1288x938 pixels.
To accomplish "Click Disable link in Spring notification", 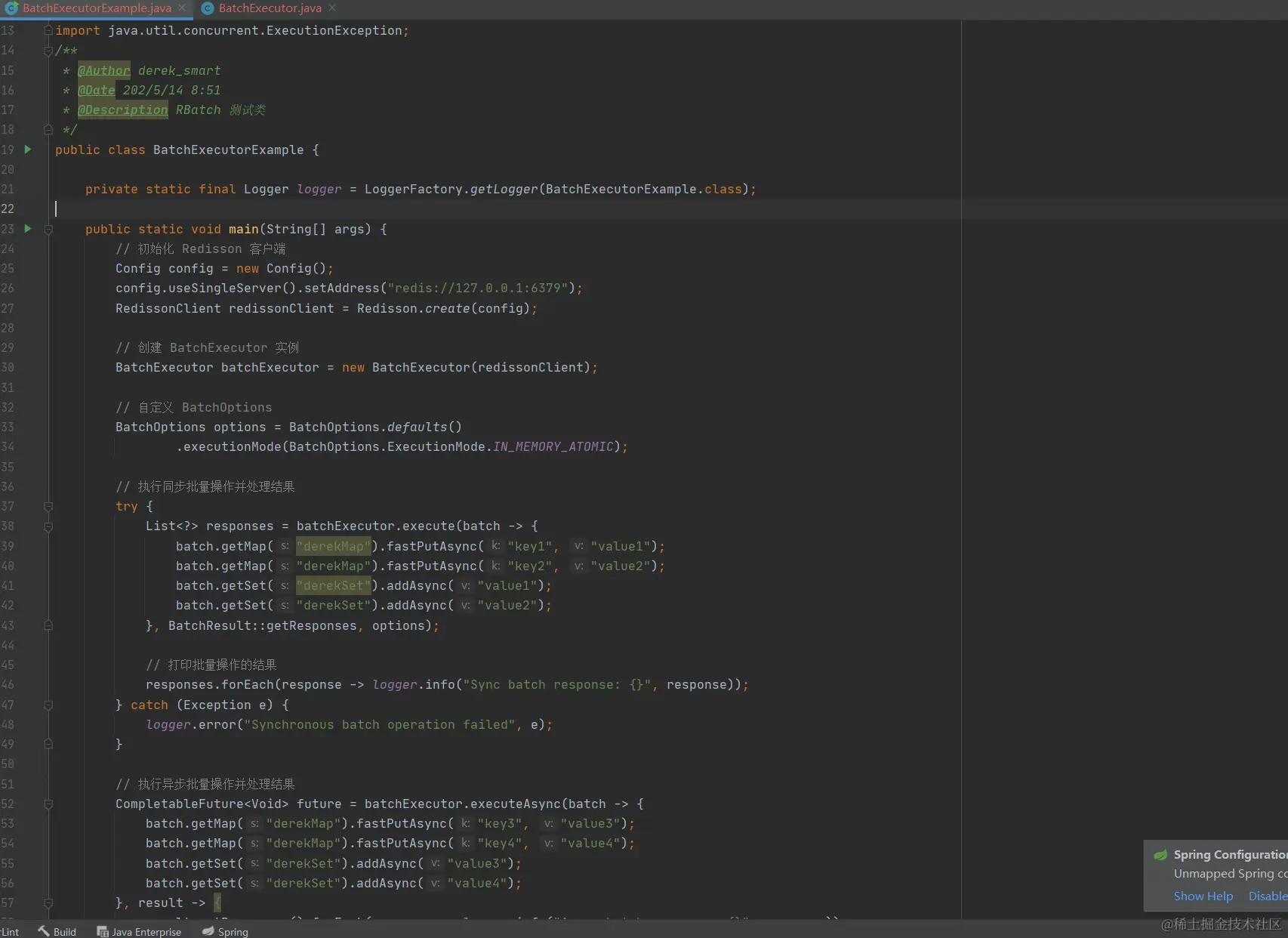I will point(1268,896).
